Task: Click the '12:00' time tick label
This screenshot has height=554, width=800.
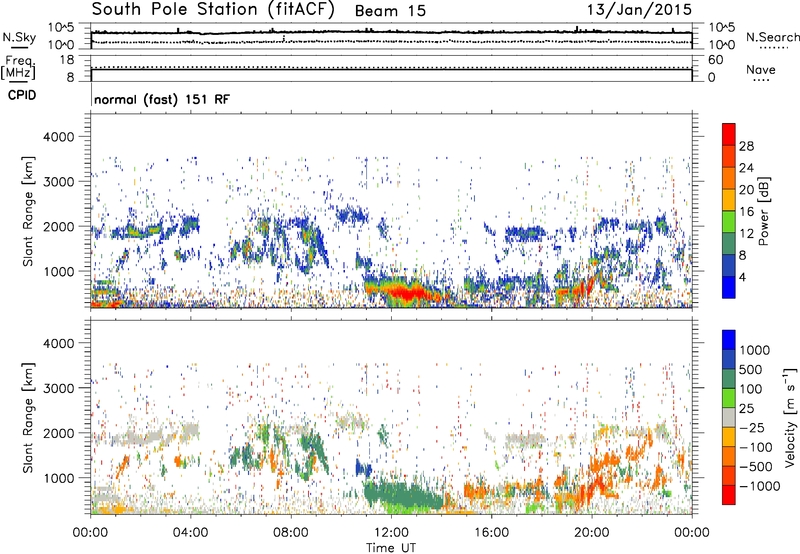Action: [391, 533]
